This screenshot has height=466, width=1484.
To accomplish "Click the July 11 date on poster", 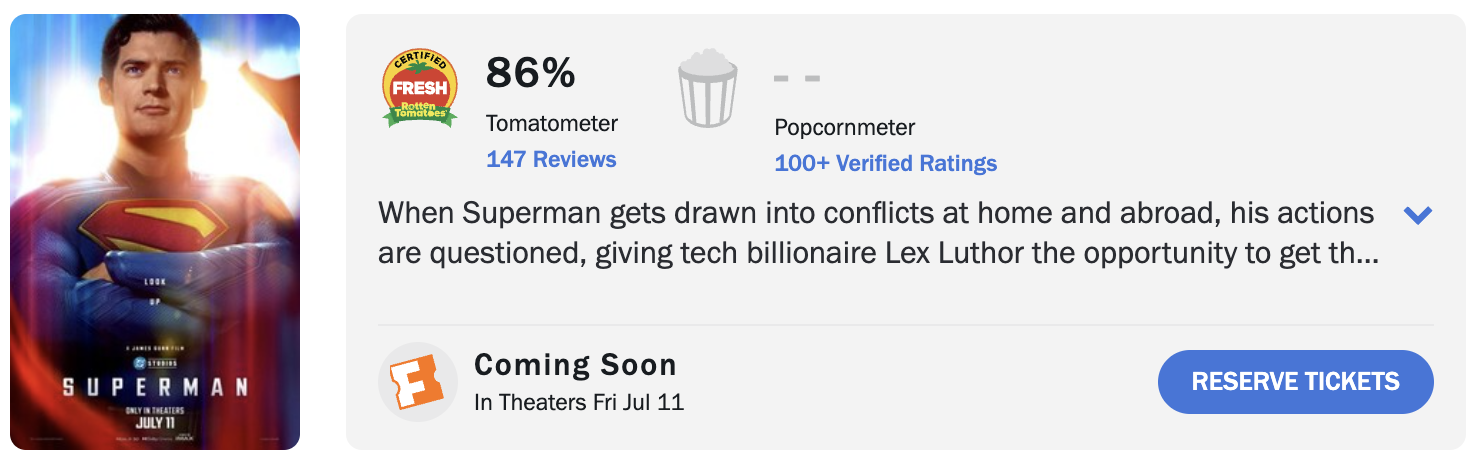I will (156, 423).
